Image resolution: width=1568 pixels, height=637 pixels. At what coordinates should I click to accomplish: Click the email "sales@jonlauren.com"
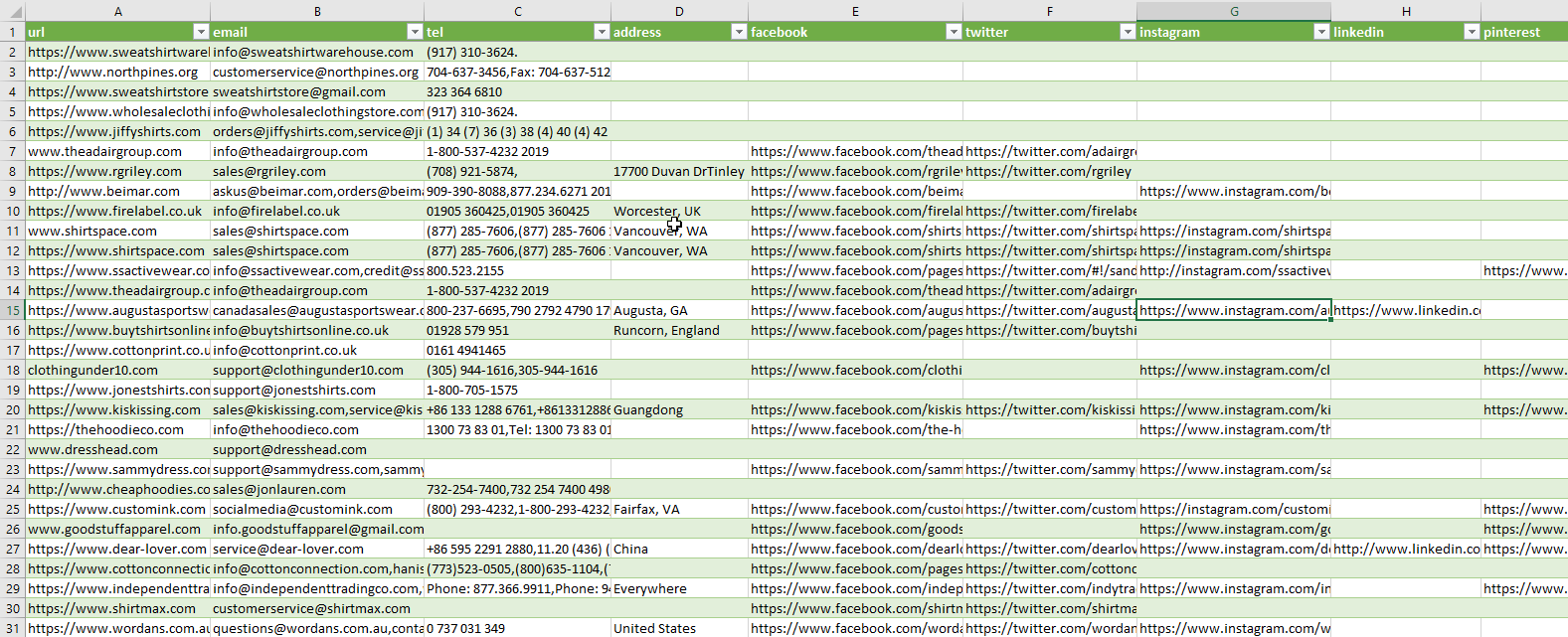pyautogui.click(x=317, y=489)
